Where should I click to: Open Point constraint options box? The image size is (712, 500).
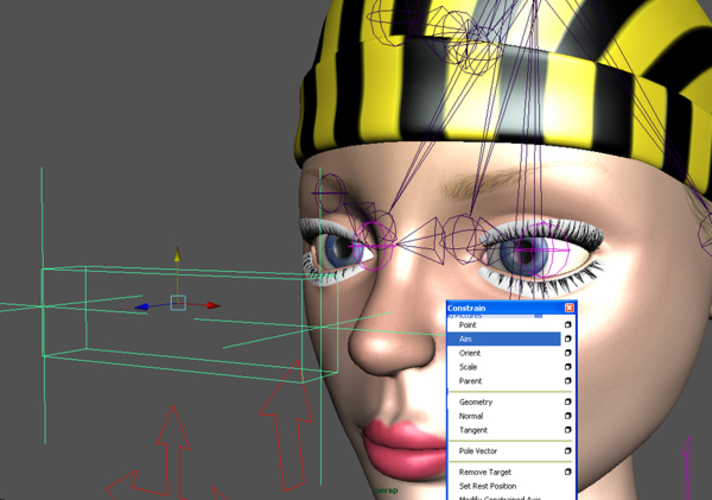coord(568,325)
